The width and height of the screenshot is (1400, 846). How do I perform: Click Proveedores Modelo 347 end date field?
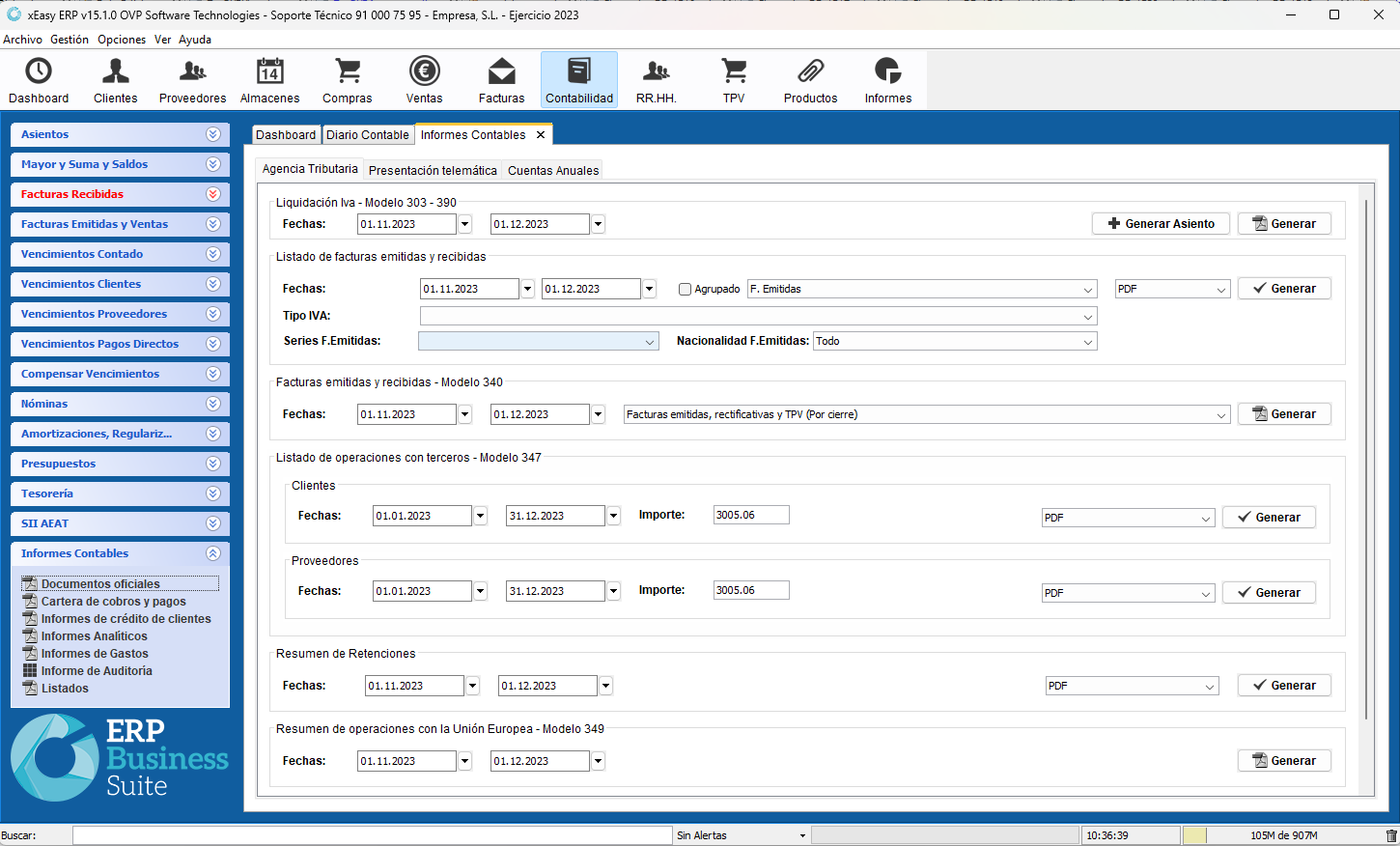pyautogui.click(x=555, y=591)
